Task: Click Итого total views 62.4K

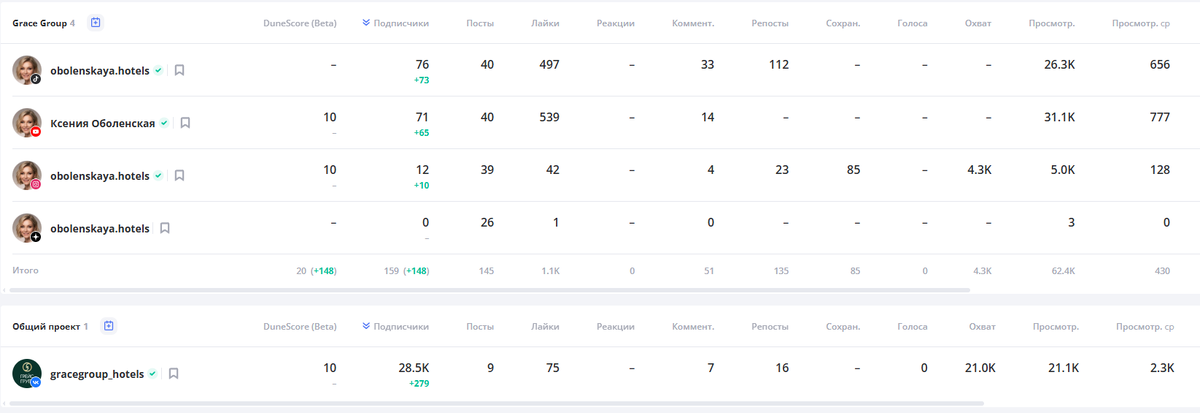Action: [x=1062, y=270]
